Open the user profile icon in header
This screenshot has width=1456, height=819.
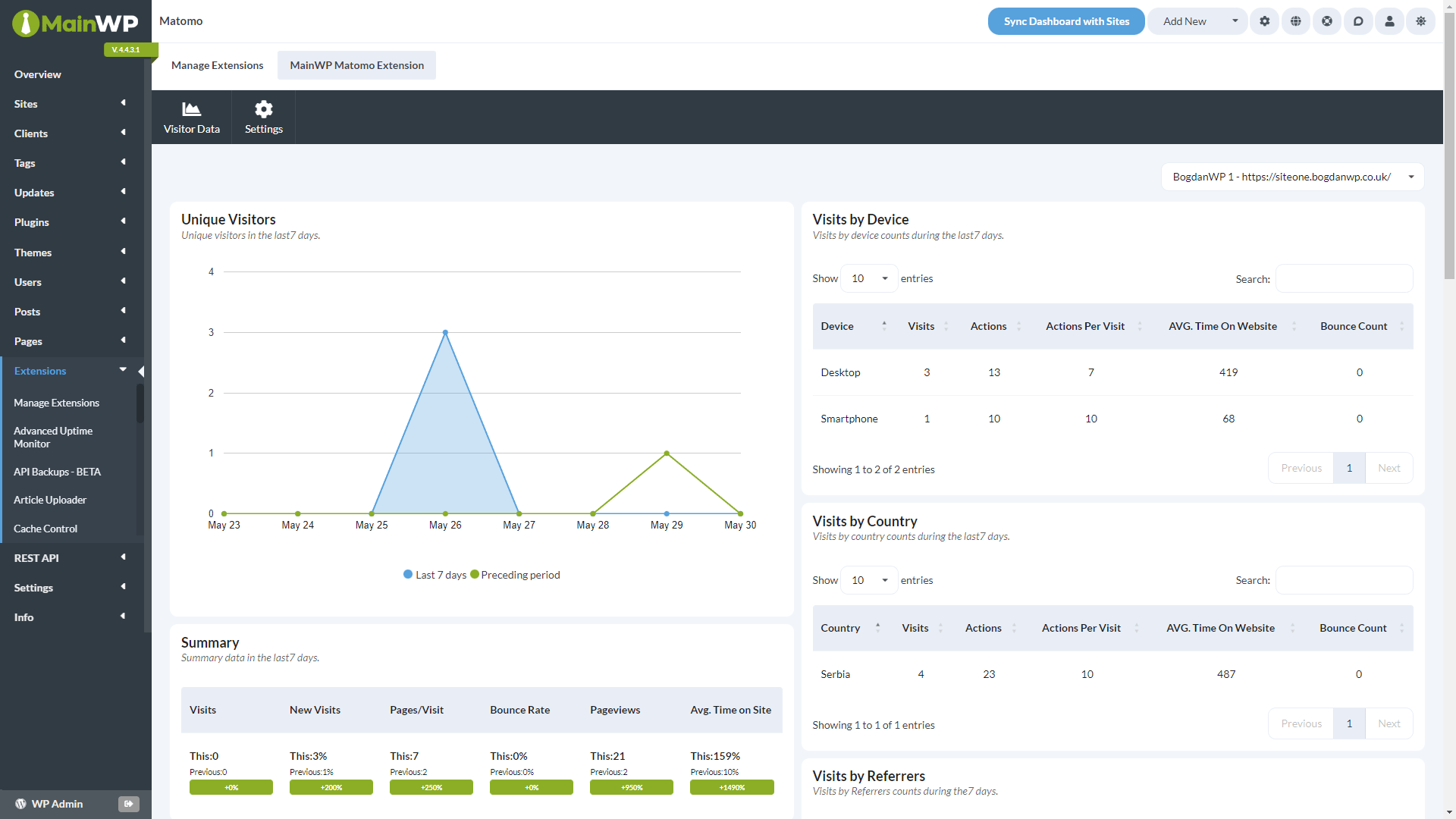coord(1389,21)
